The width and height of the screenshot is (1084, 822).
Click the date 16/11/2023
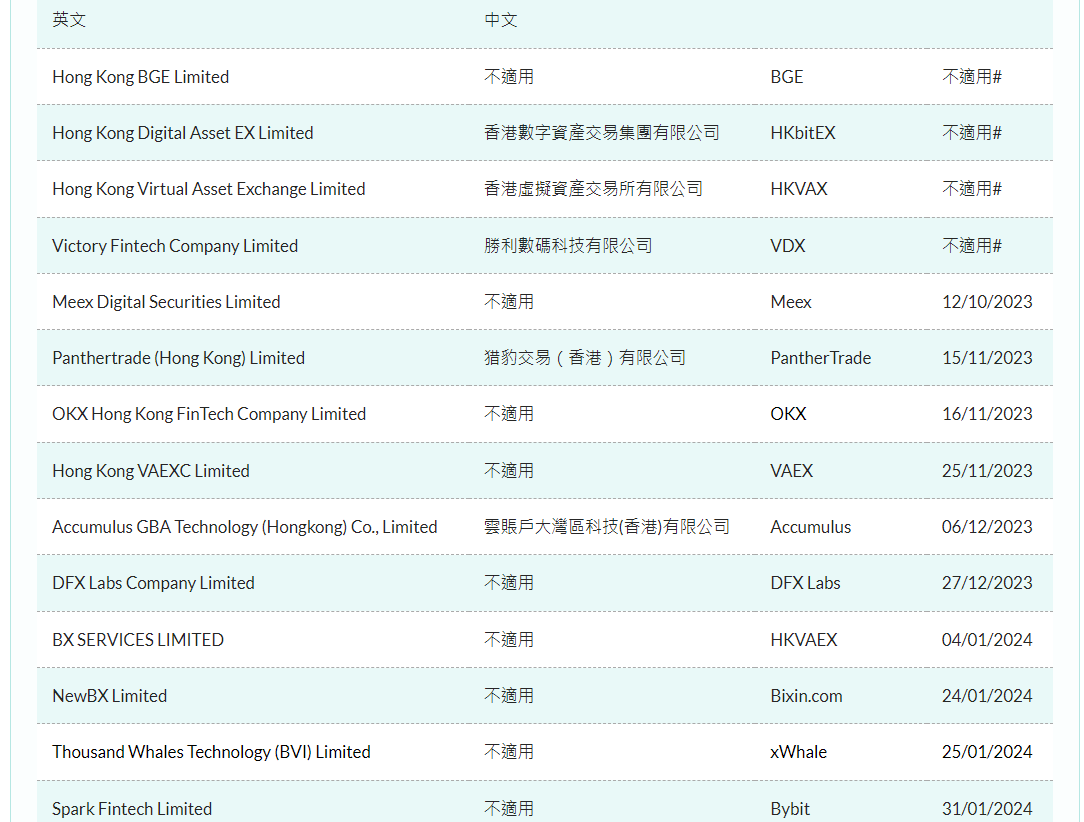987,413
